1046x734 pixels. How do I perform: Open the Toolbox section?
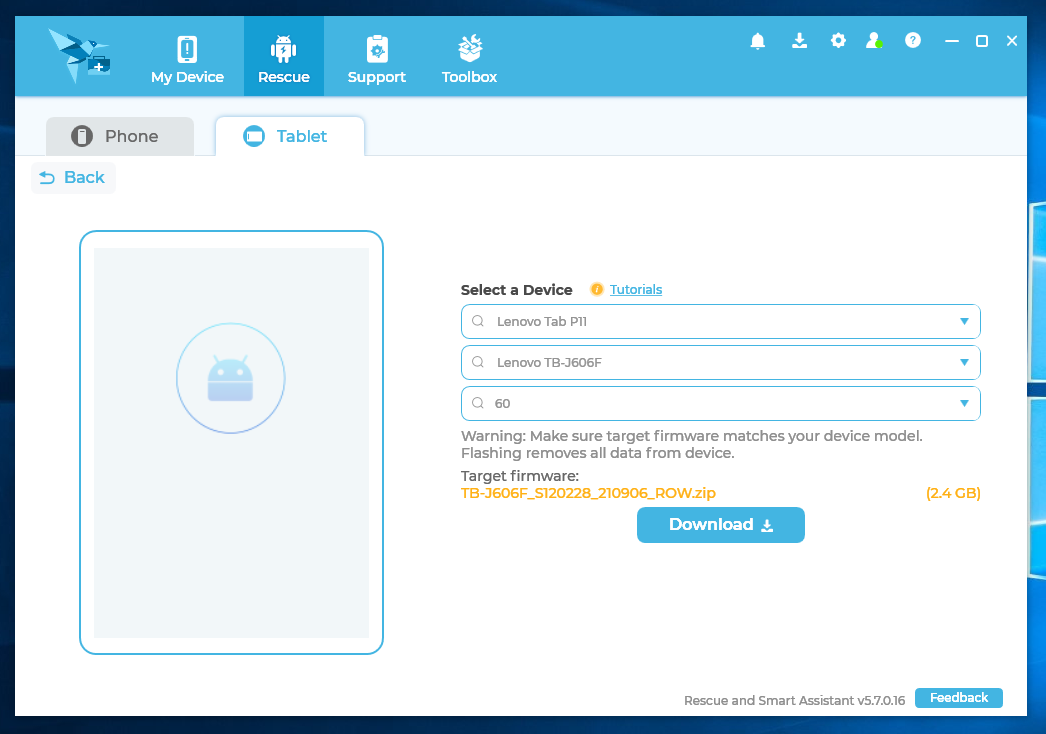tap(469, 59)
